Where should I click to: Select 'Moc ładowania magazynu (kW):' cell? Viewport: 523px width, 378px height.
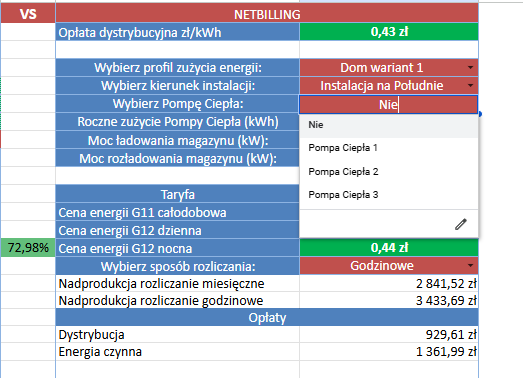177,140
